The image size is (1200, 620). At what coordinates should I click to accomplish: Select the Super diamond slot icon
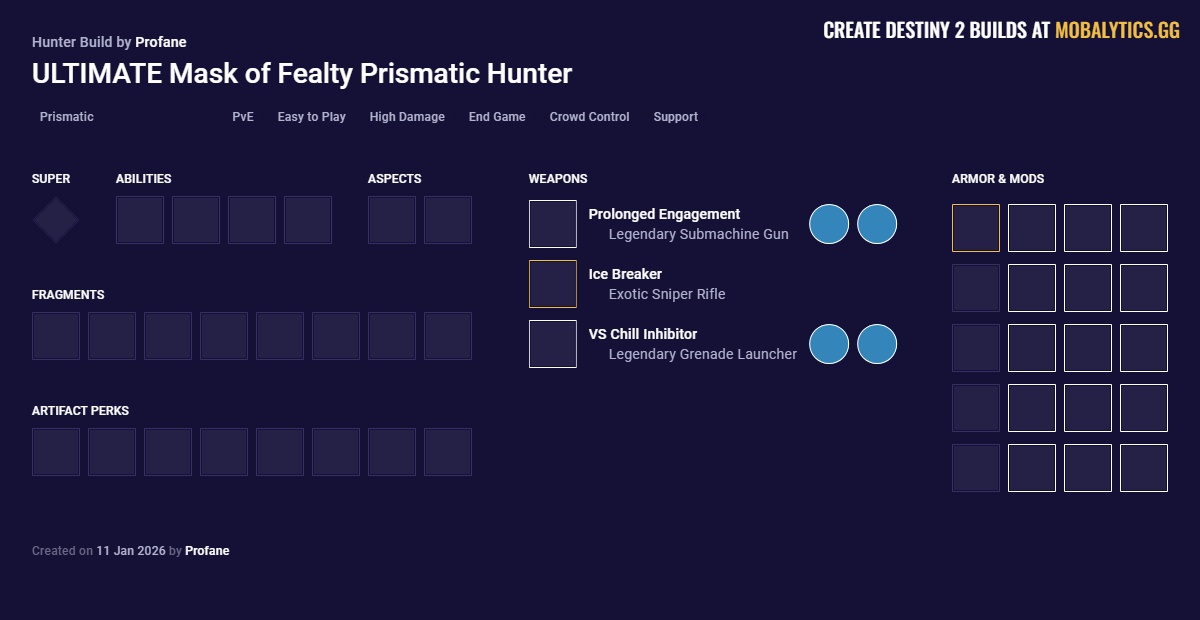point(55,219)
